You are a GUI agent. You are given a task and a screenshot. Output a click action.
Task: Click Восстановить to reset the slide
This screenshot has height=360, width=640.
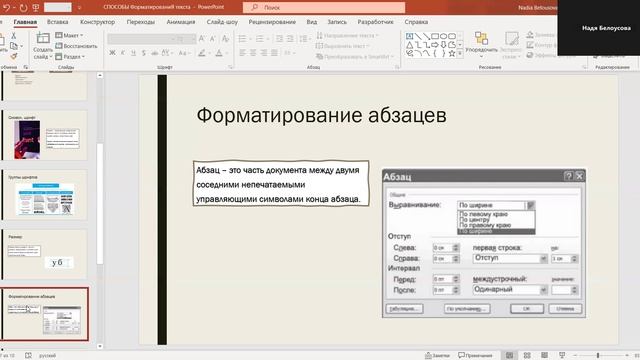click(x=76, y=46)
